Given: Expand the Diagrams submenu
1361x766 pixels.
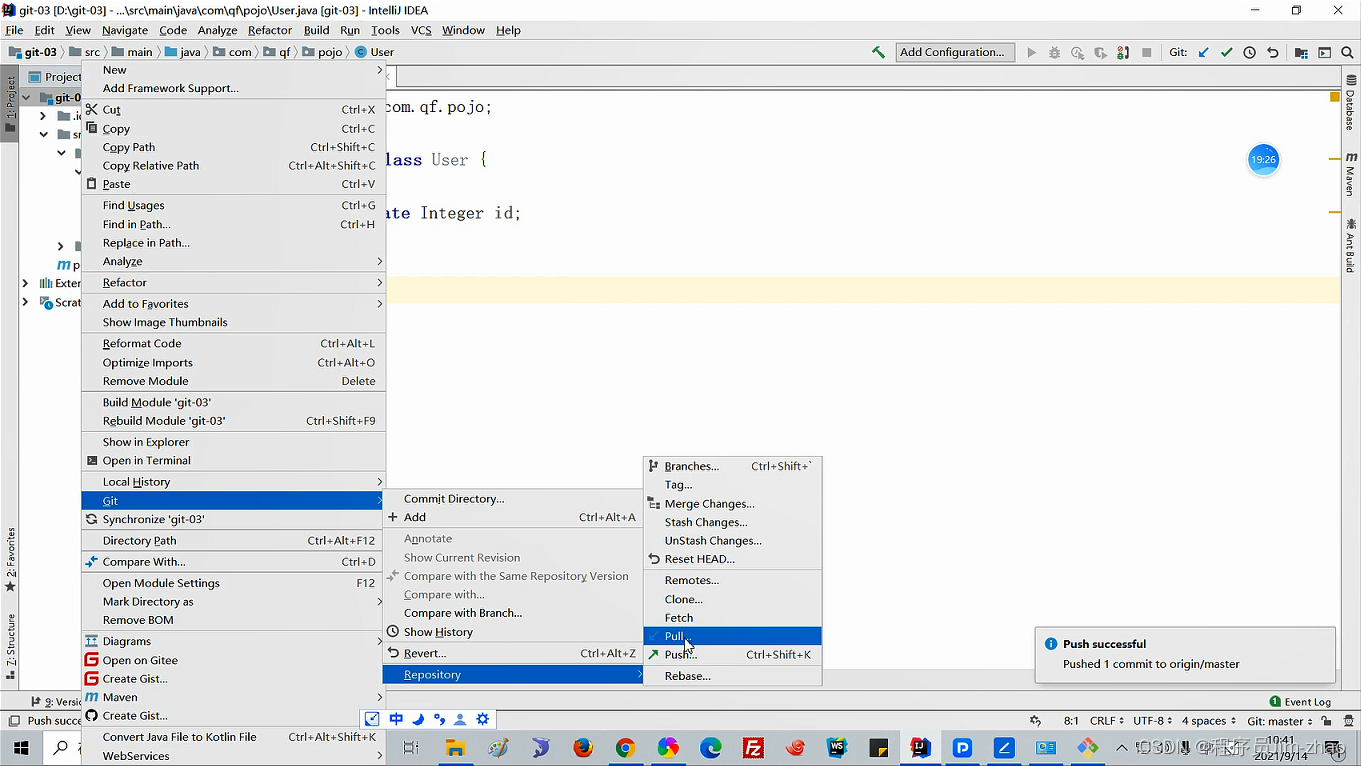Looking at the screenshot, I should pyautogui.click(x=233, y=641).
